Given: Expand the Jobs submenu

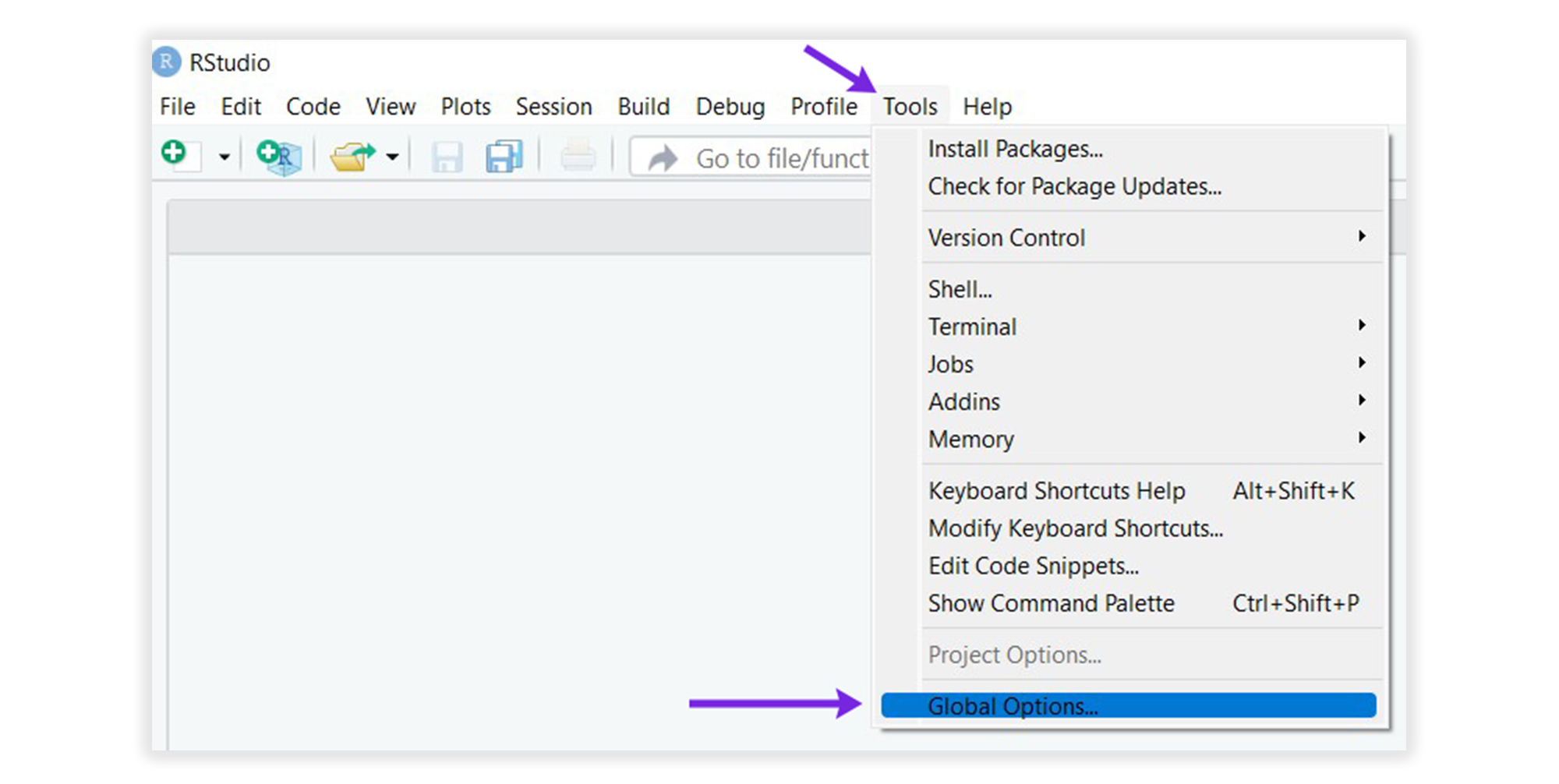Looking at the screenshot, I should click(1129, 364).
